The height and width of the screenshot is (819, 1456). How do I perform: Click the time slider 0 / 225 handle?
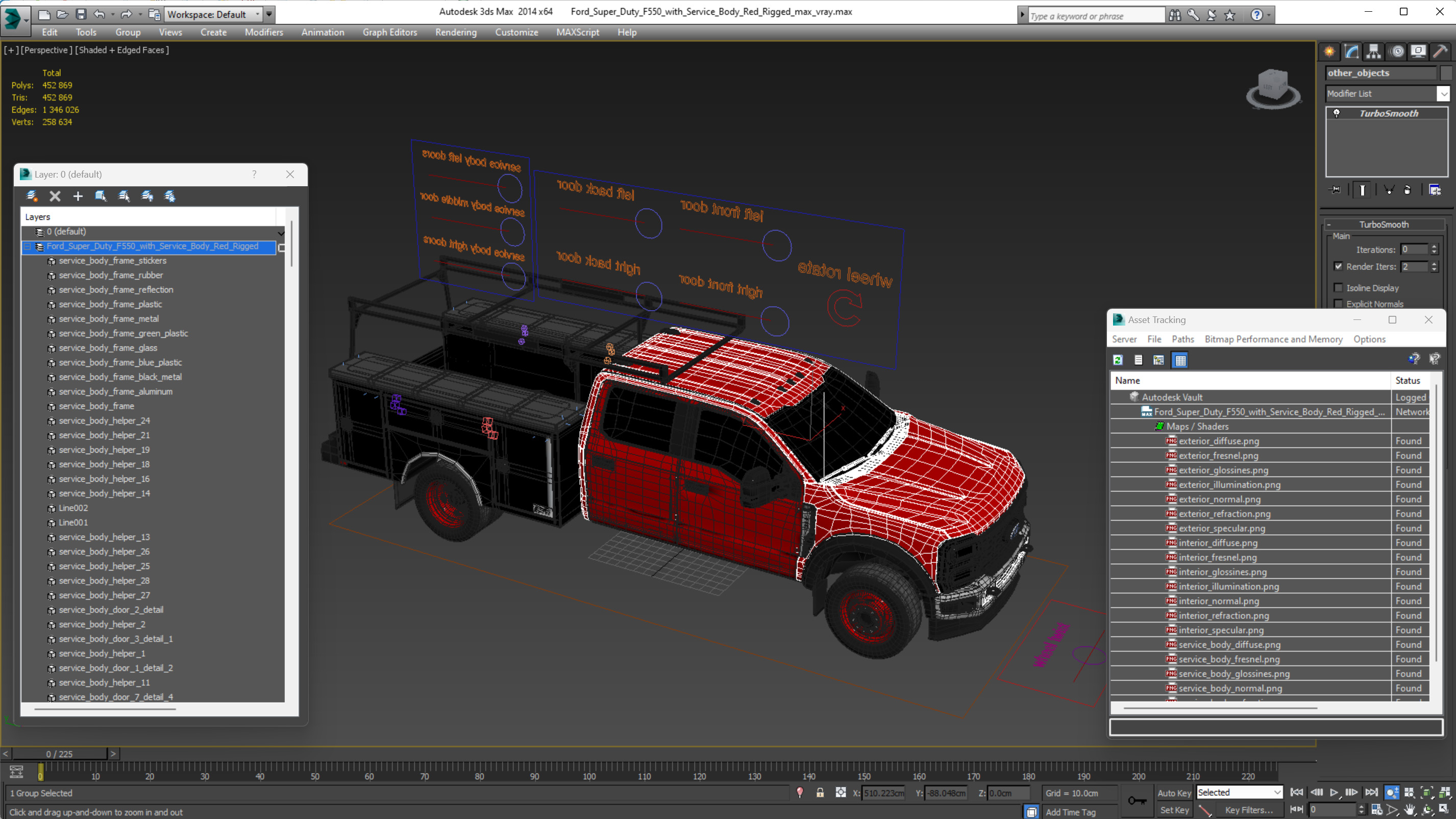click(x=59, y=754)
